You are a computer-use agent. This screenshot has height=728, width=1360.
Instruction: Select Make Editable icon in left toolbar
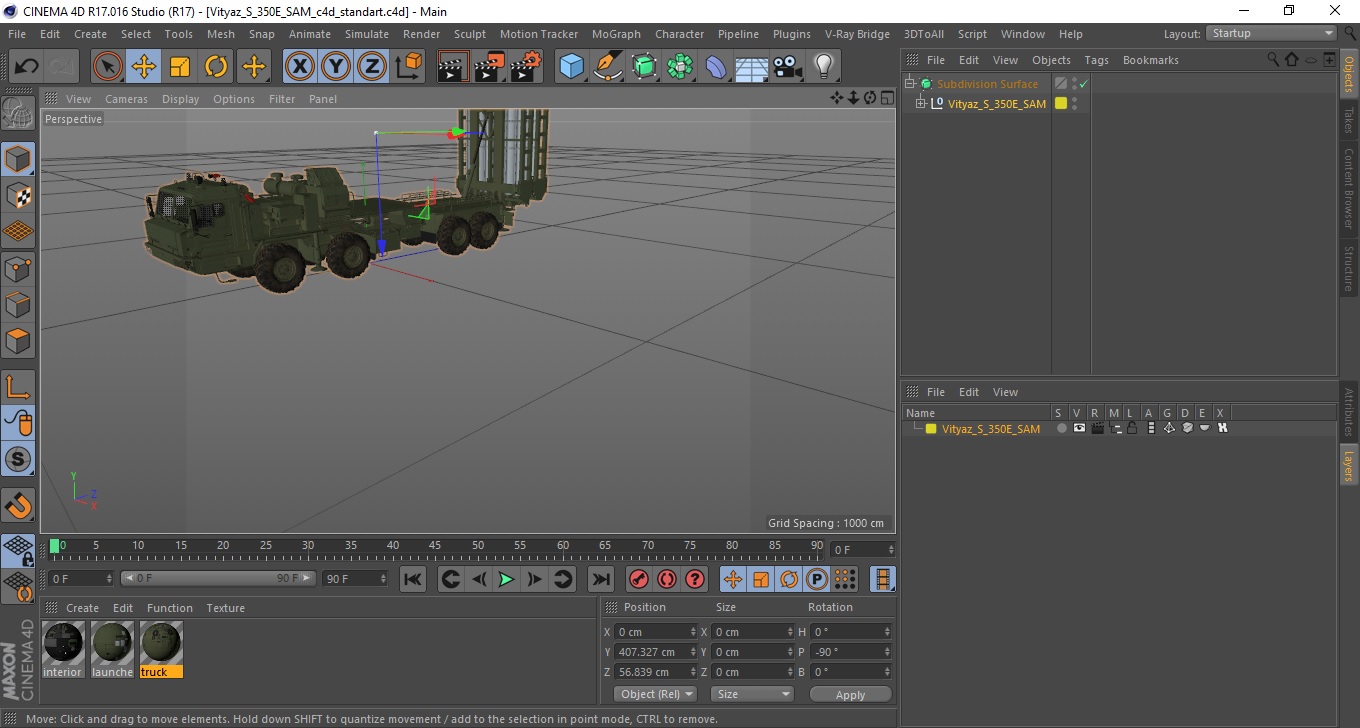18,112
